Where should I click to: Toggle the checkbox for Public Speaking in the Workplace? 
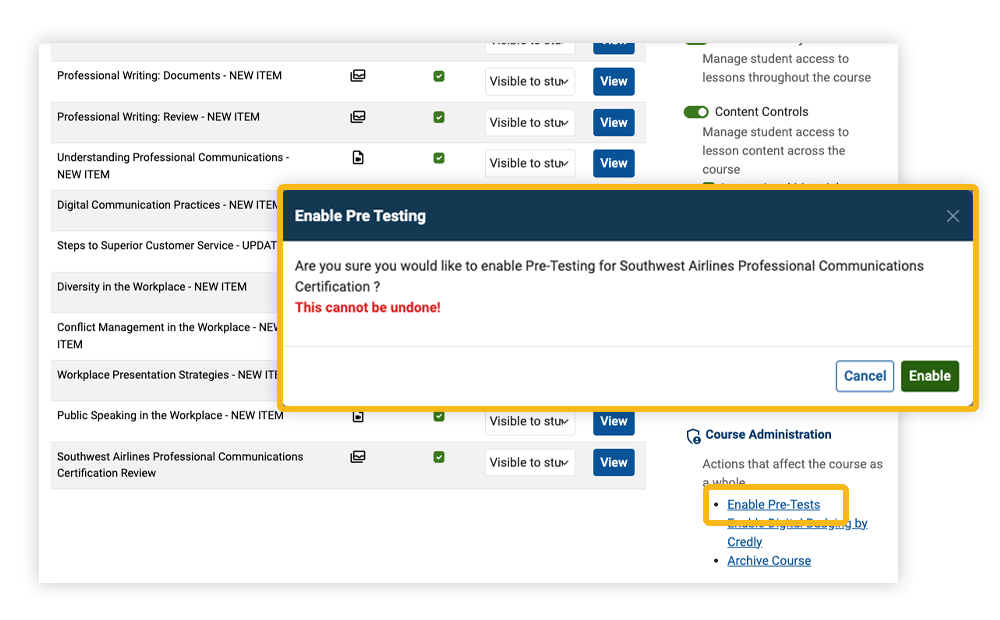(439, 416)
